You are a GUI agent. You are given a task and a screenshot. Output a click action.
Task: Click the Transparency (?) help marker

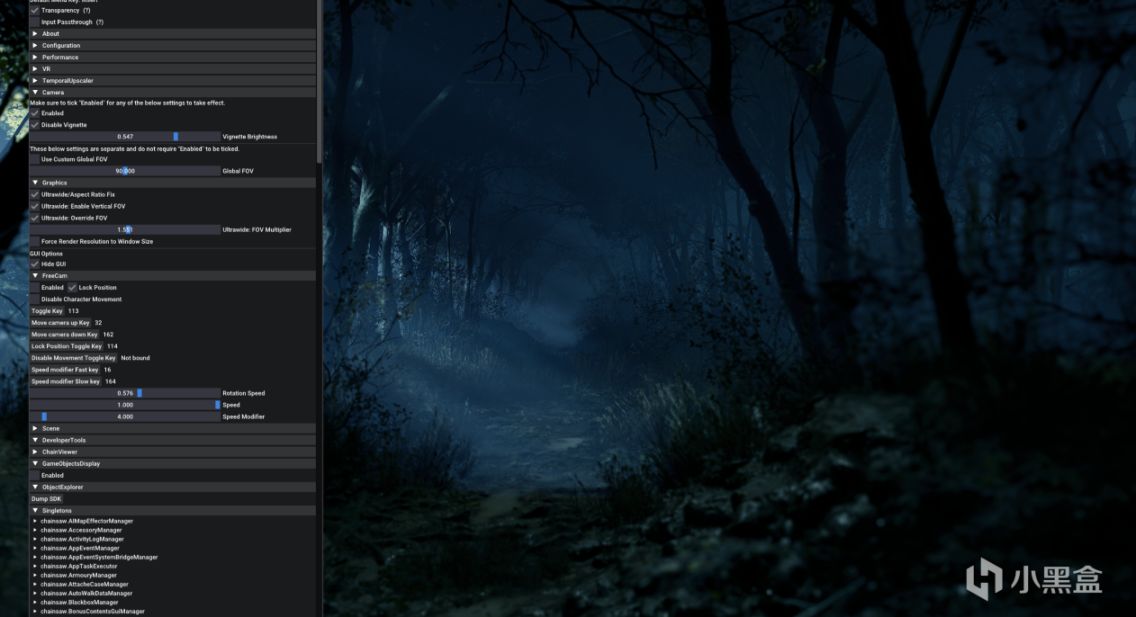coord(87,11)
